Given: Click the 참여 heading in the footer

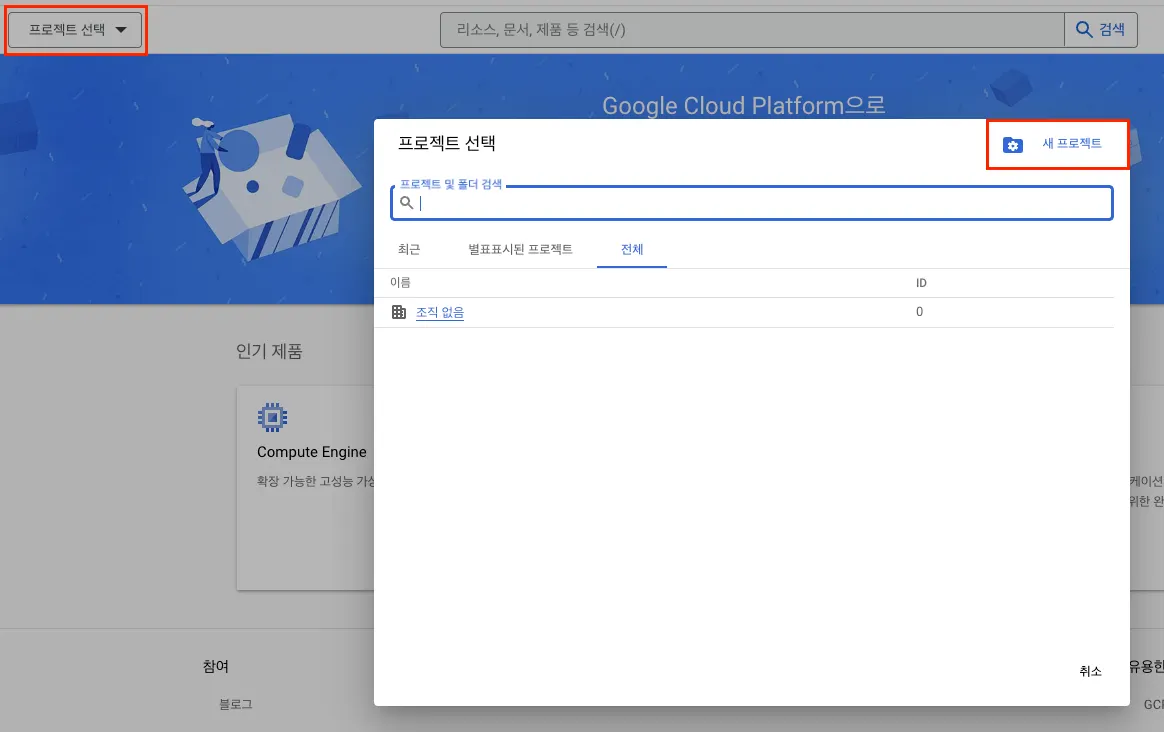Looking at the screenshot, I should [216, 667].
